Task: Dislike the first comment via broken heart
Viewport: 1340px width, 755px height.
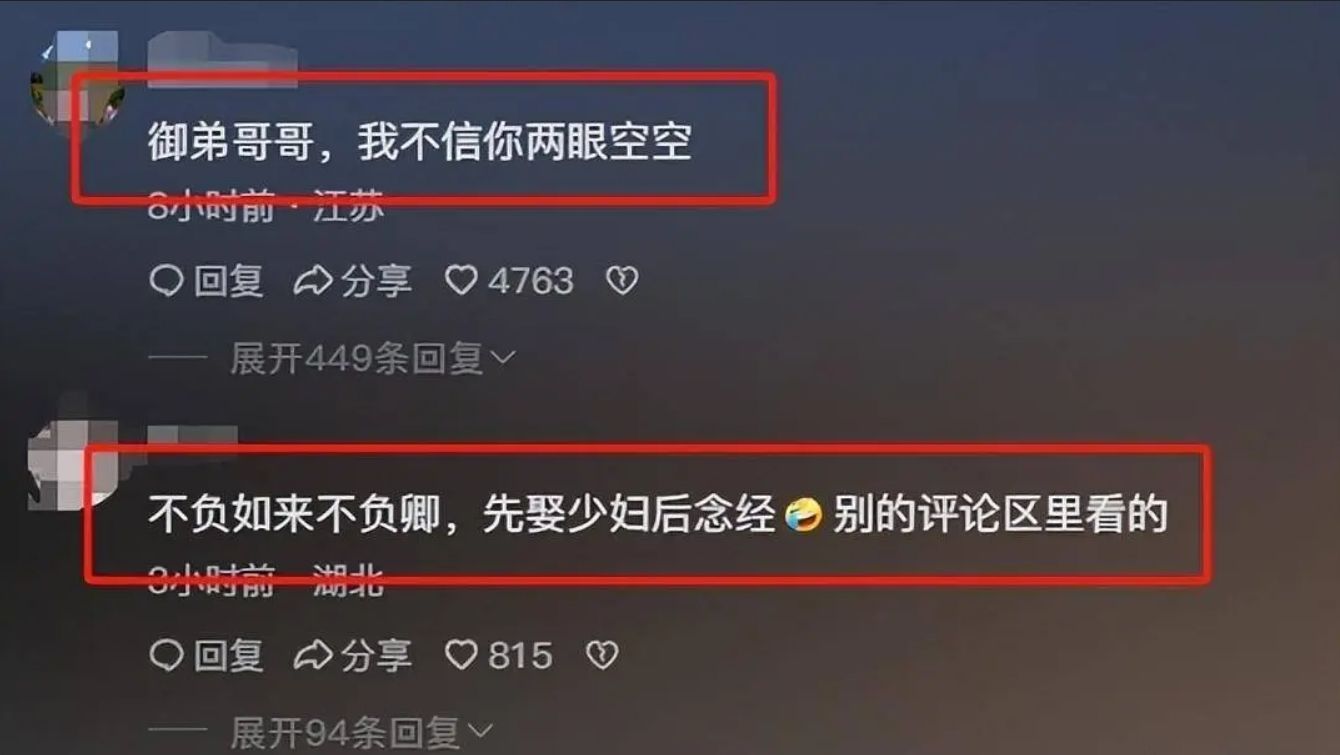Action: click(x=622, y=281)
